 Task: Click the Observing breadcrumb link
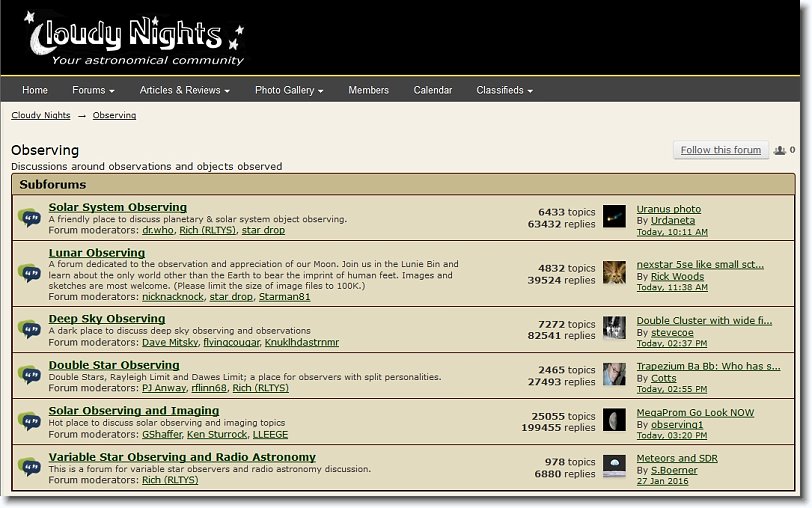coord(114,115)
